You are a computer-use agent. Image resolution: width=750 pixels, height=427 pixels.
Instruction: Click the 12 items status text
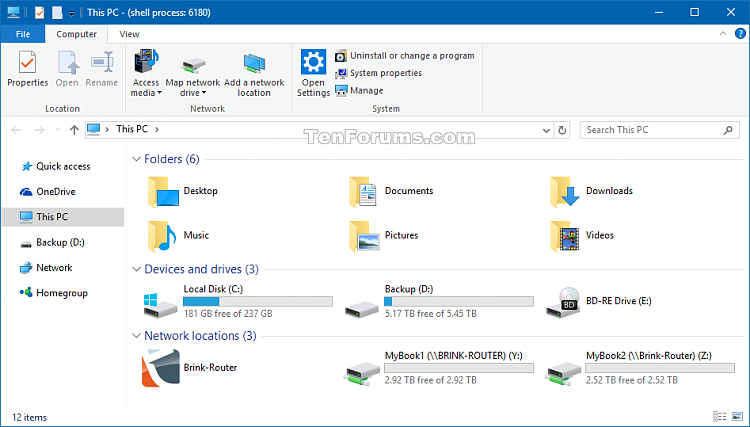[x=29, y=417]
